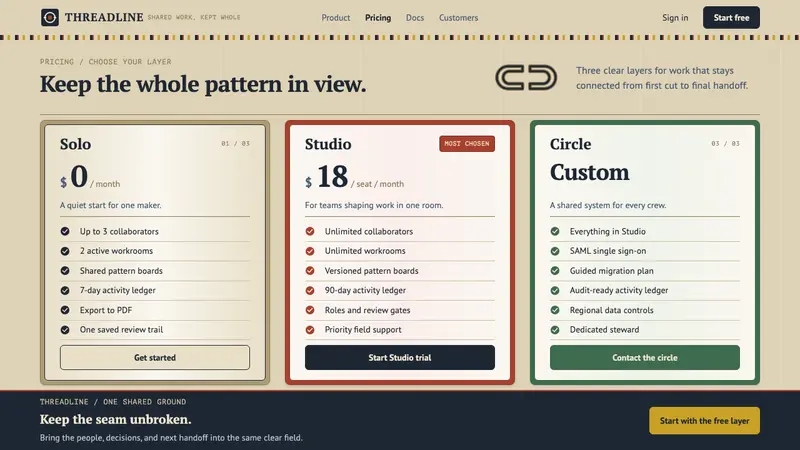800x450 pixels.
Task: Open the Pricing nav item
Action: [x=378, y=17]
